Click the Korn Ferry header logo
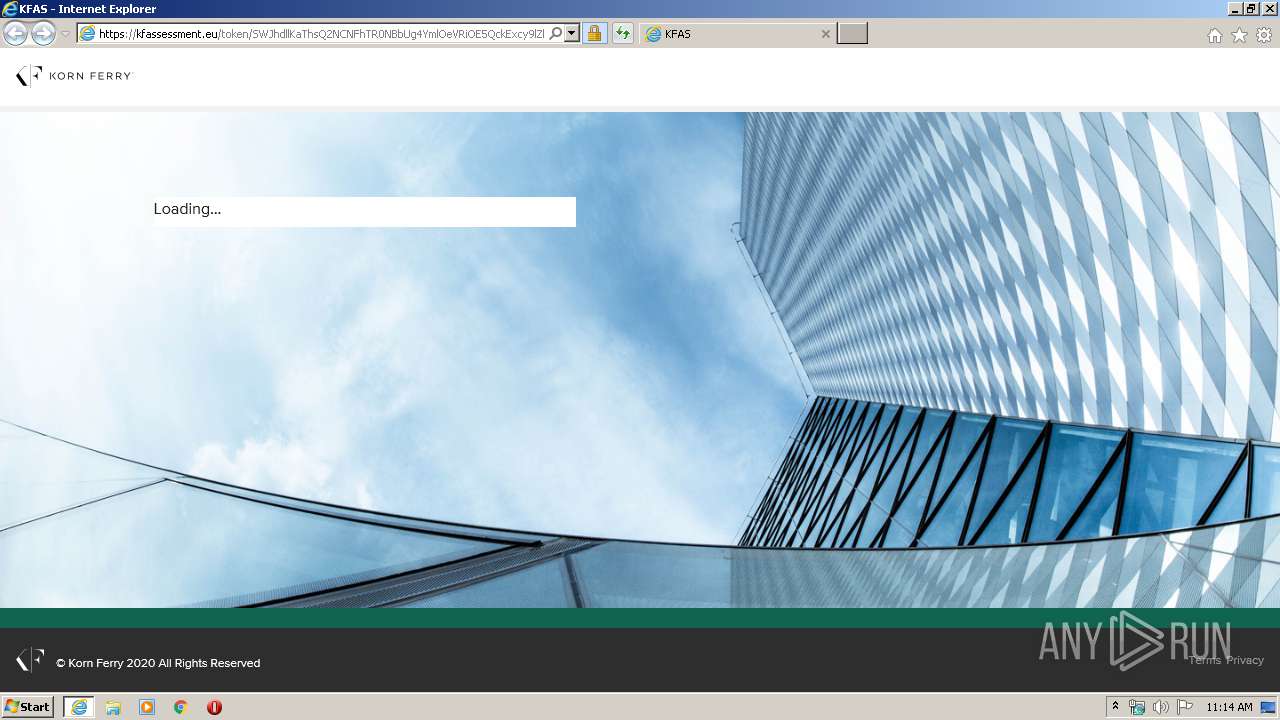This screenshot has height=720, width=1280. (74, 76)
